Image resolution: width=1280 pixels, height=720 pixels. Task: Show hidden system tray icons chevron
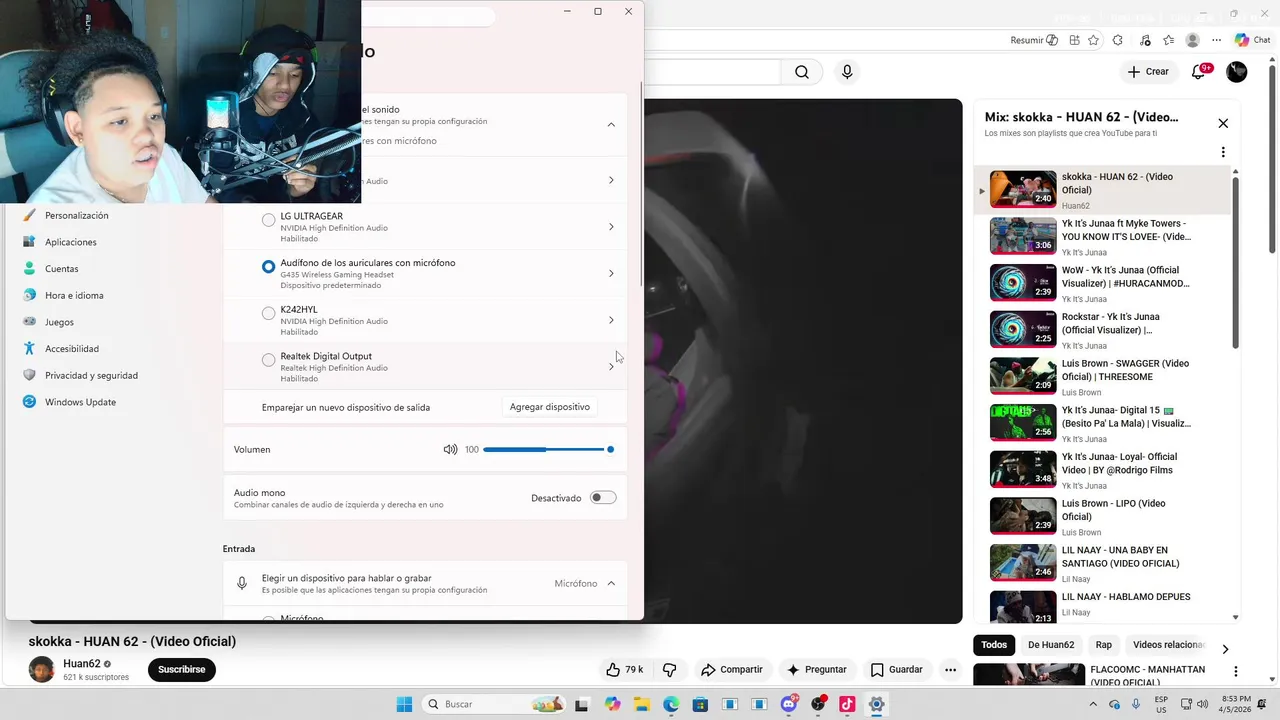pyautogui.click(x=1094, y=704)
